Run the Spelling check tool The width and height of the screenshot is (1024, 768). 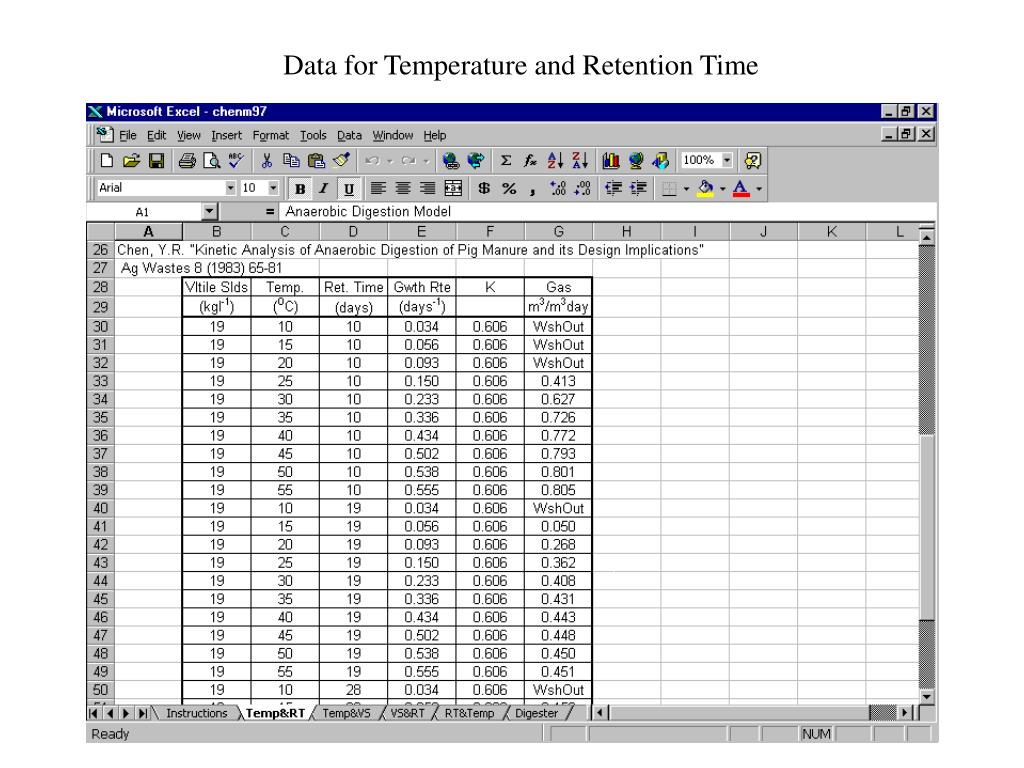pos(236,161)
